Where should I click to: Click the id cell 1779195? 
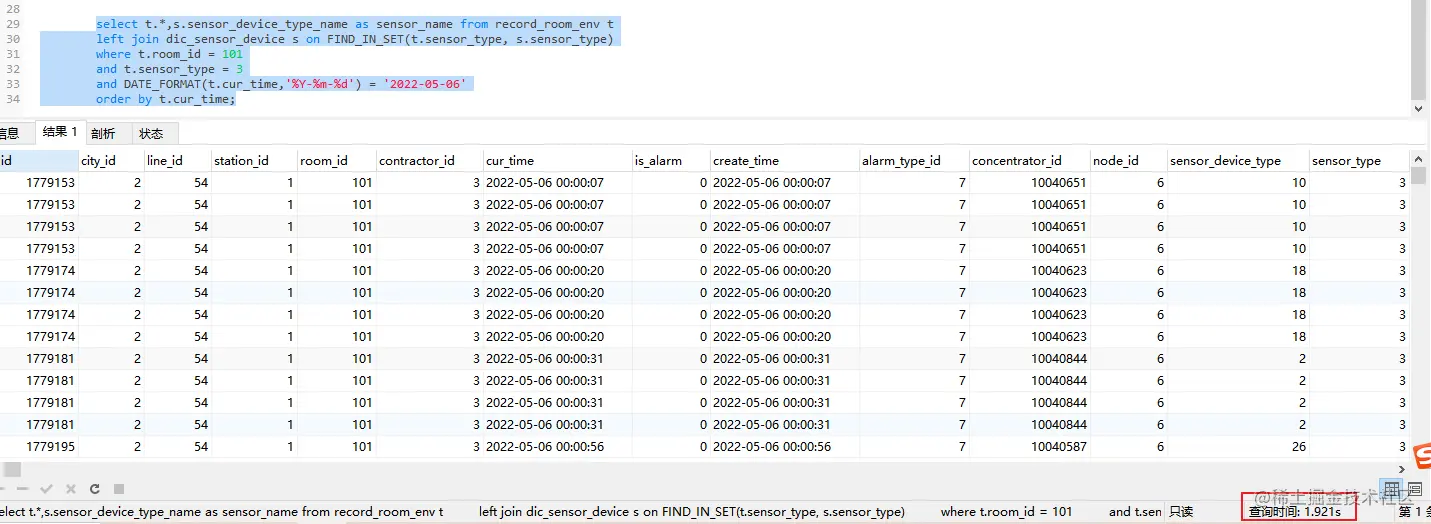pyautogui.click(x=39, y=447)
